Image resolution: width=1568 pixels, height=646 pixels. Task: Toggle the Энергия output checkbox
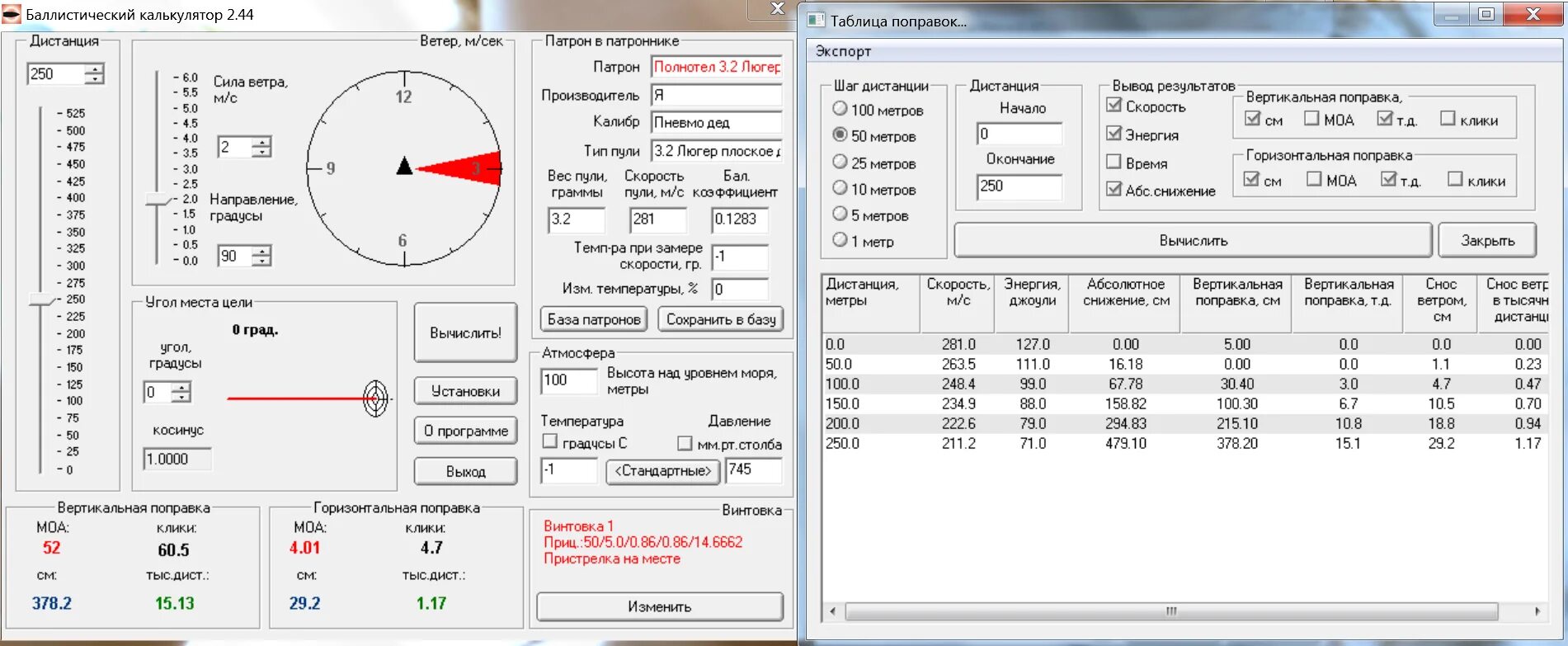pos(1114,133)
